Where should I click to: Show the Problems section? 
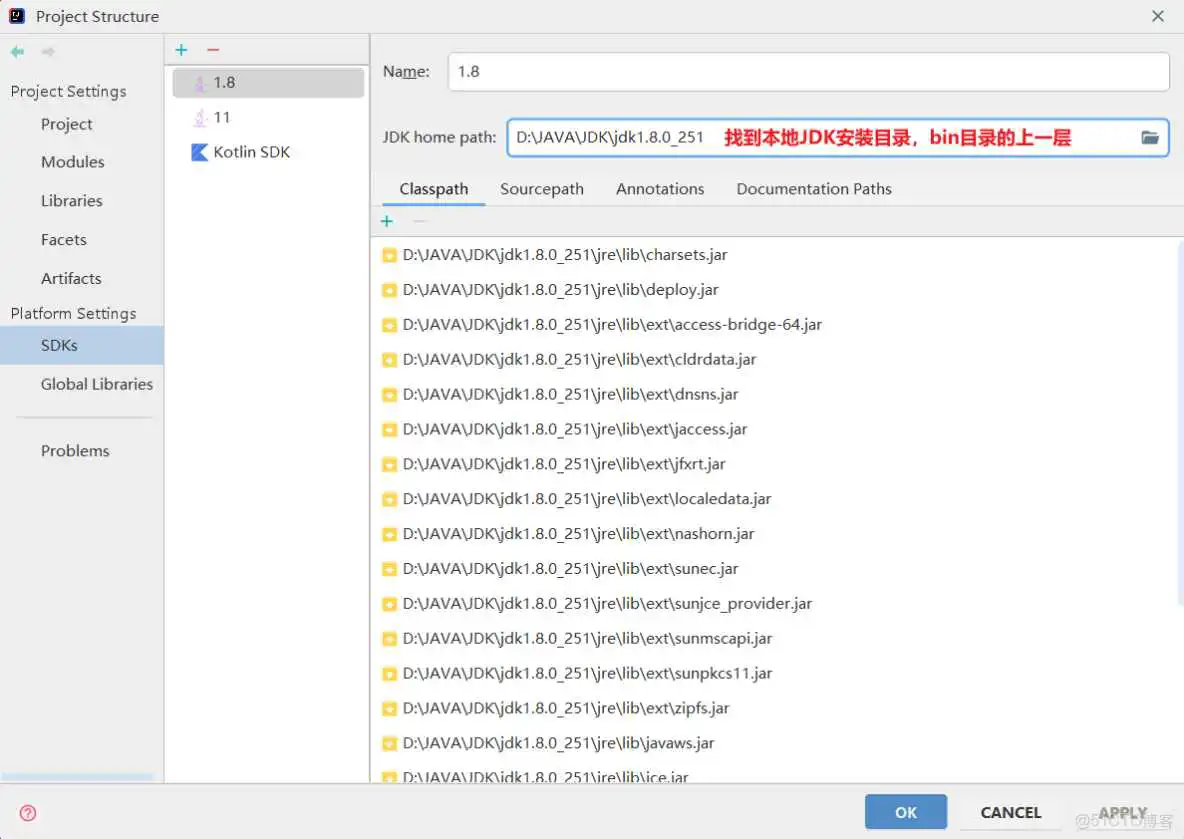click(75, 451)
